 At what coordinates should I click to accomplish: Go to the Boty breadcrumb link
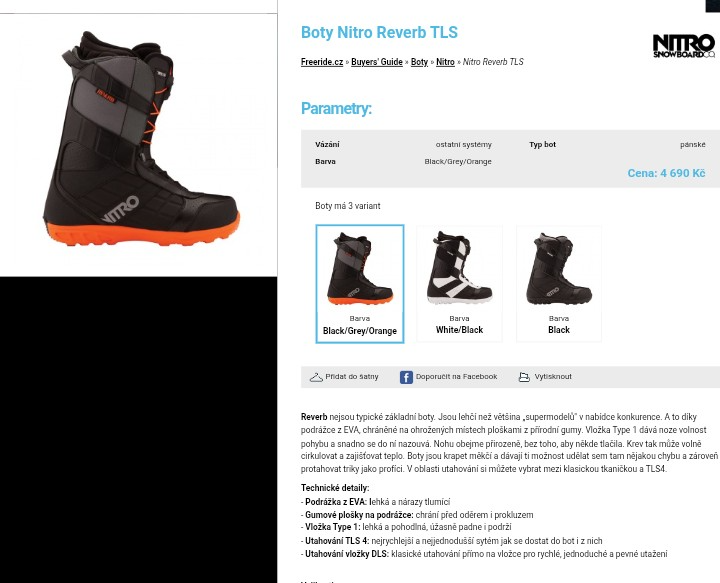point(419,62)
